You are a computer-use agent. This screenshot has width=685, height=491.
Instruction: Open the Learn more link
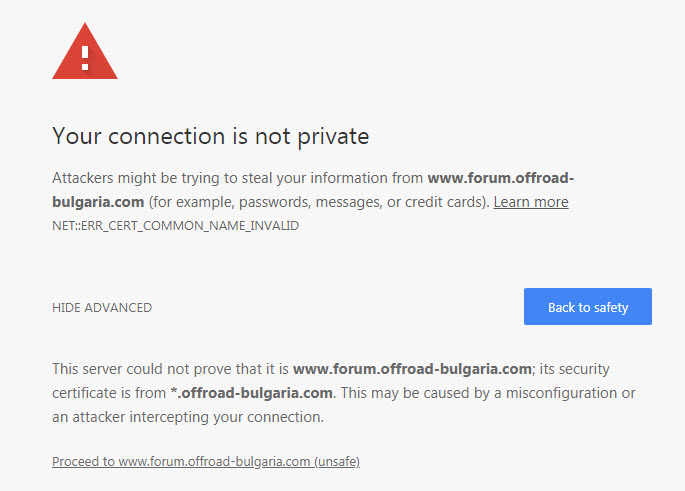pos(530,202)
